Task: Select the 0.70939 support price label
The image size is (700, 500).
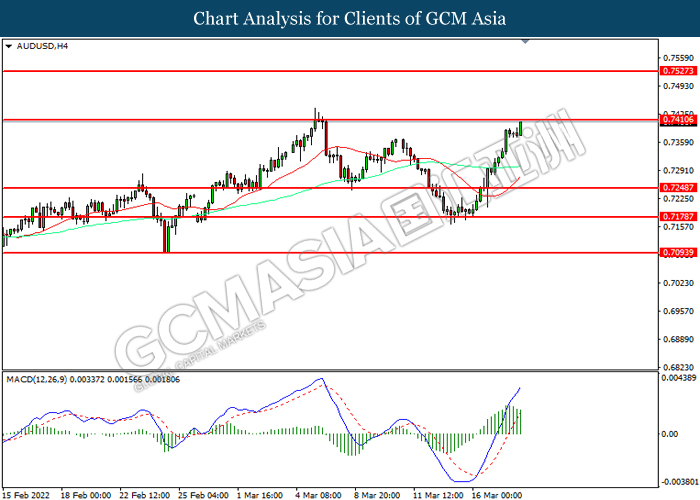Action: click(x=678, y=253)
